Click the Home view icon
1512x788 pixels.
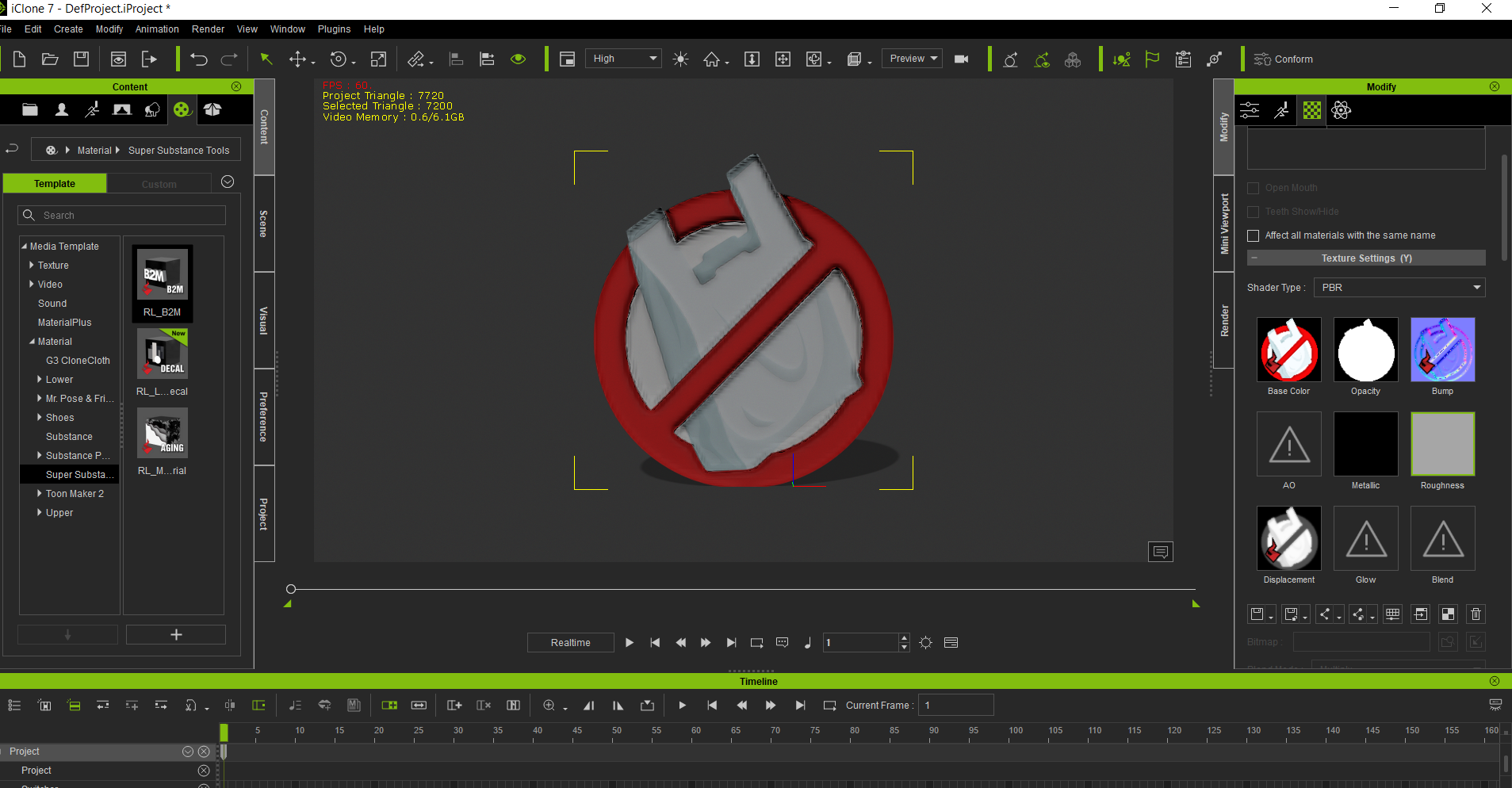click(712, 59)
